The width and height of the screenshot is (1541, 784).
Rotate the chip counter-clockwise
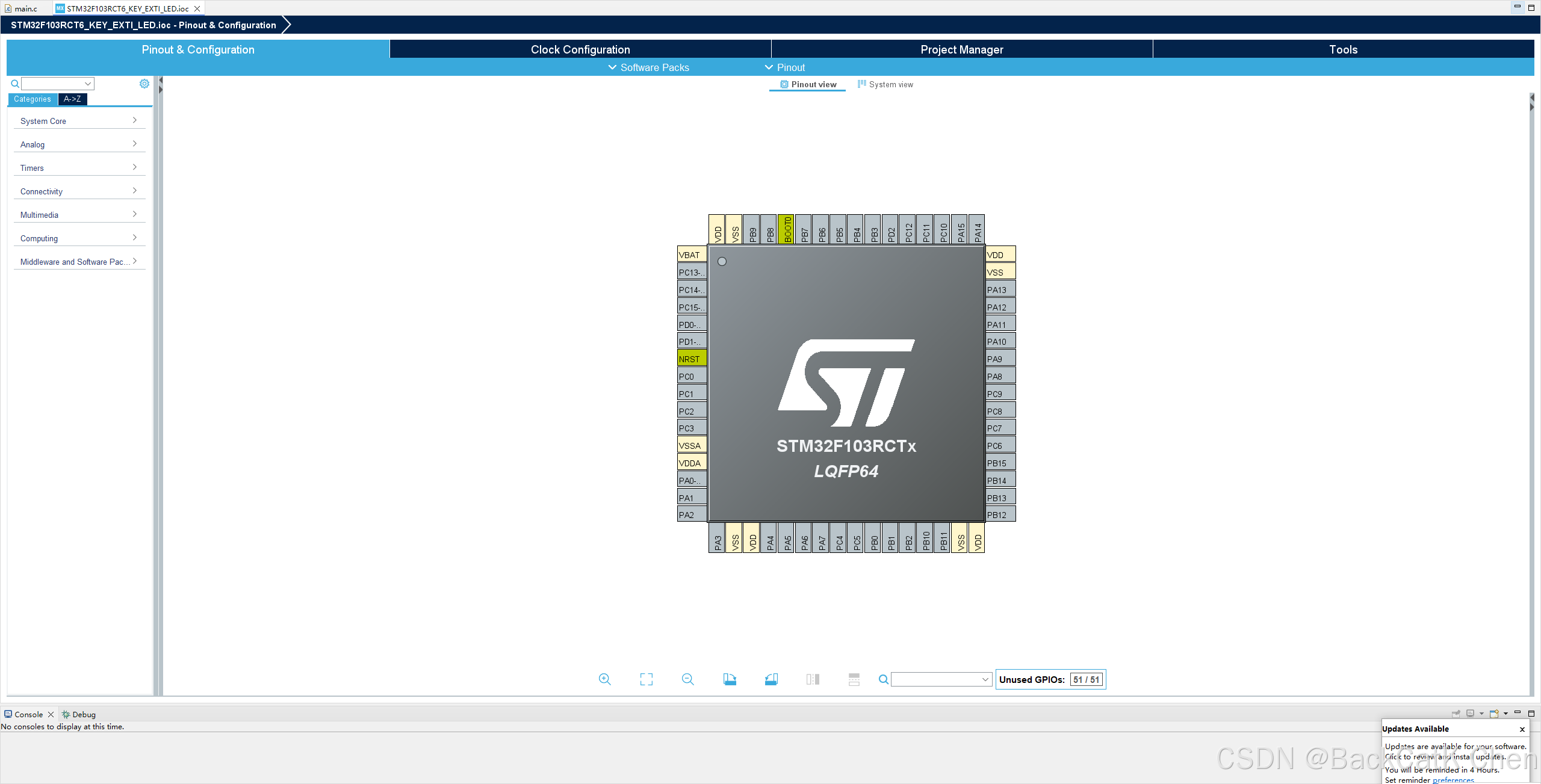[771, 679]
